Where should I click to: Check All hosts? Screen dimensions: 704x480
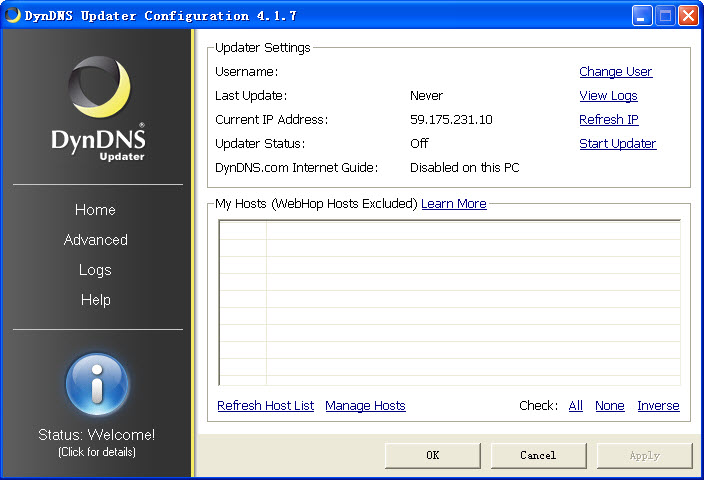tap(575, 406)
